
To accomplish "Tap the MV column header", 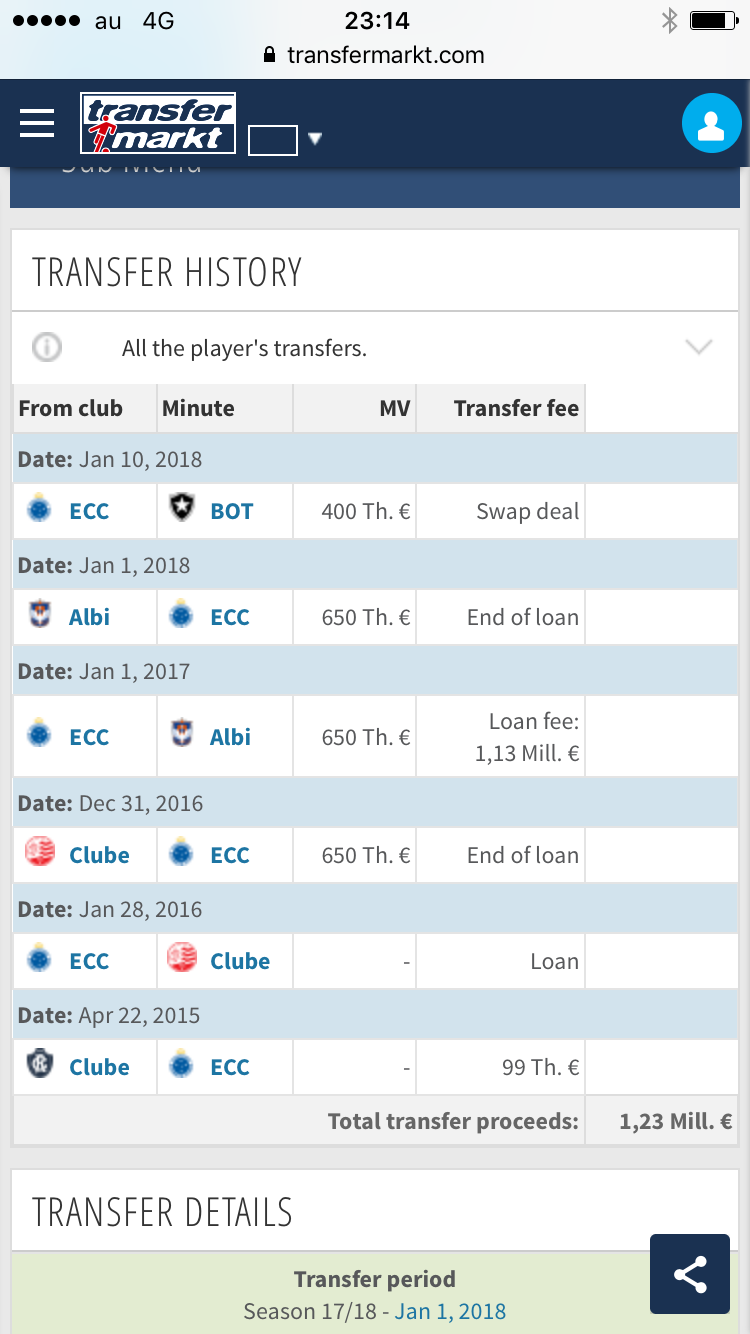I will [396, 408].
